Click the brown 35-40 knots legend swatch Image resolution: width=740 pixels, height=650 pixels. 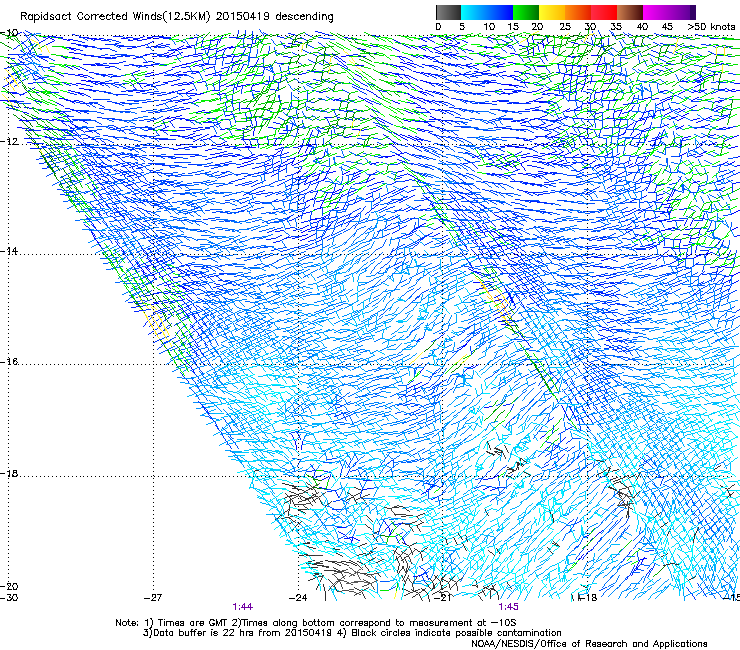coord(630,12)
